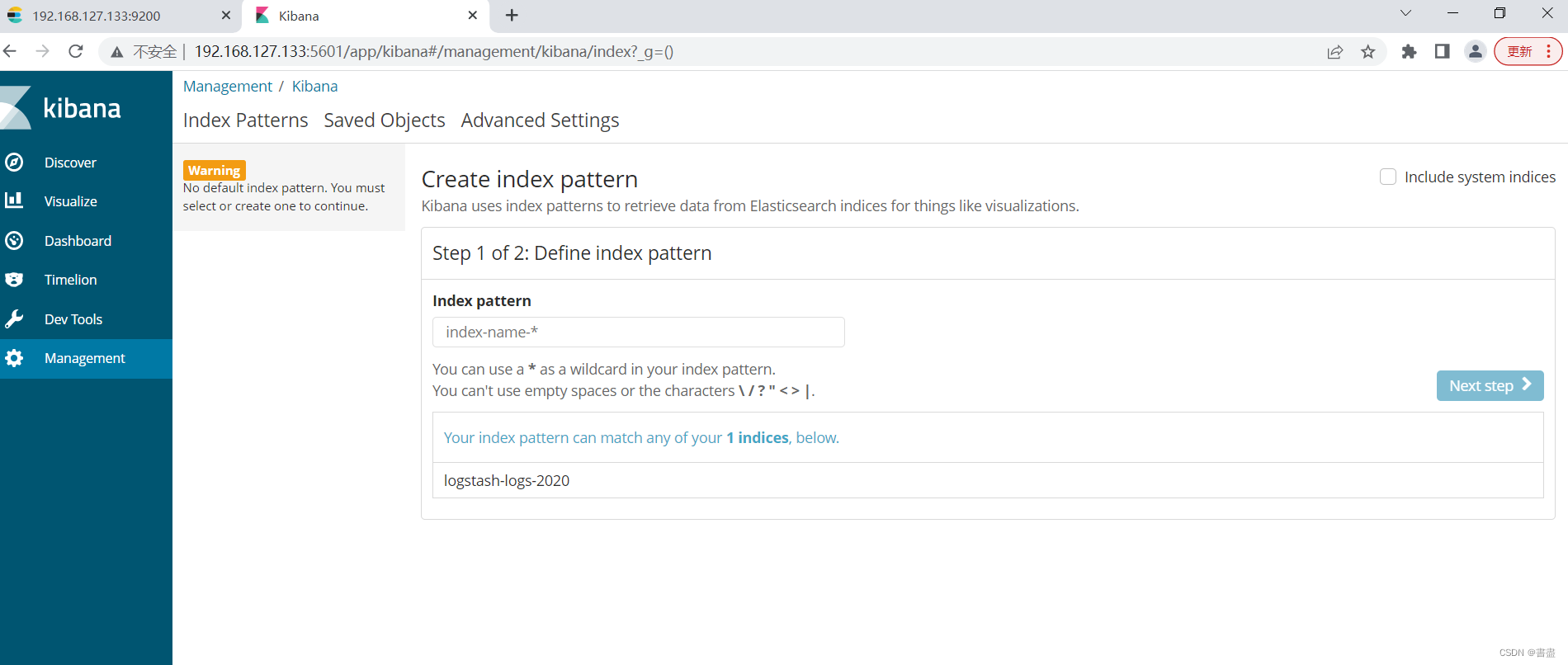This screenshot has width=1568, height=665.
Task: Click the Management breadcrumb link
Action: coord(227,86)
